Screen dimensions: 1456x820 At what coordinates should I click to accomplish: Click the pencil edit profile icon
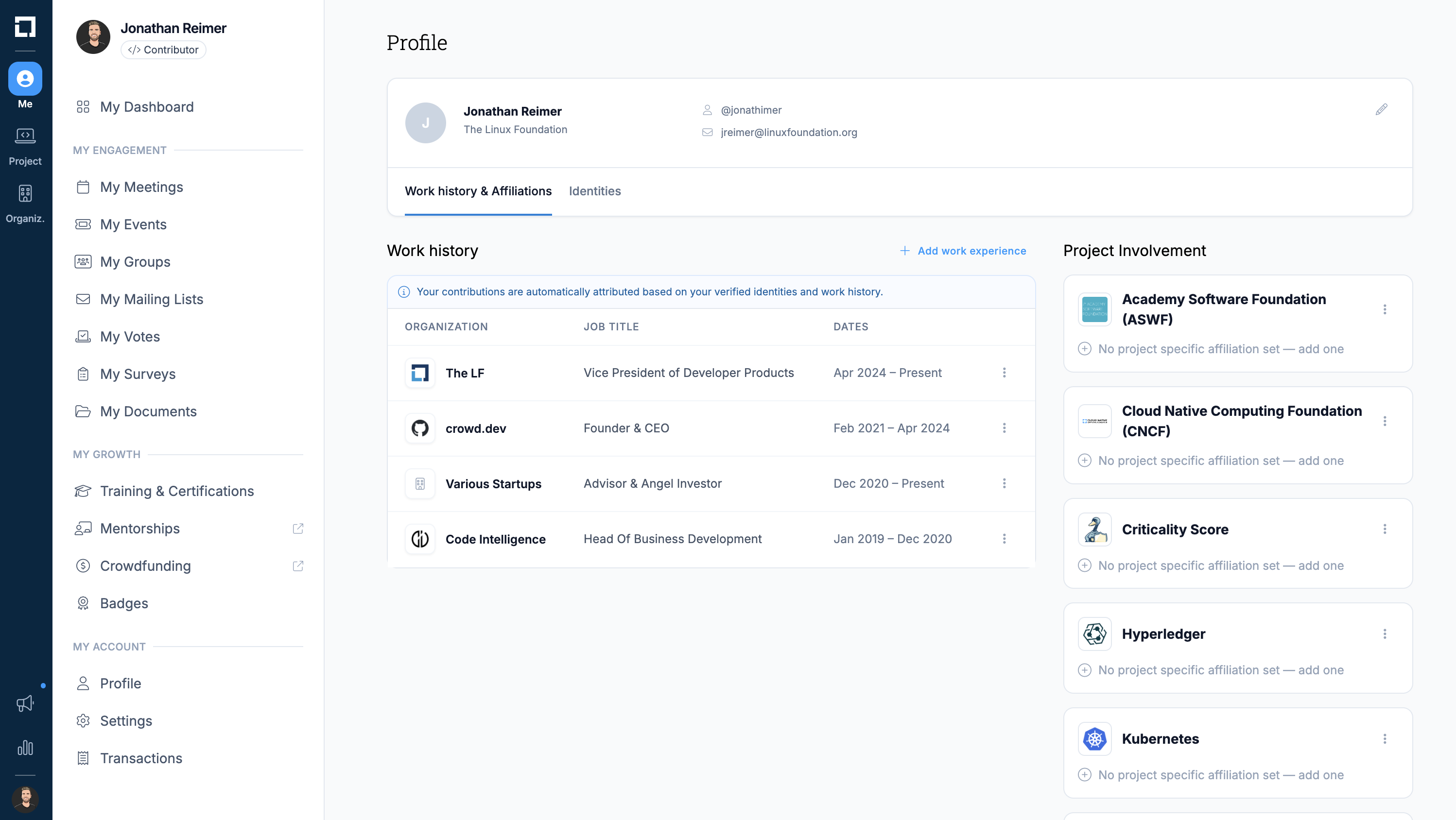point(1381,110)
